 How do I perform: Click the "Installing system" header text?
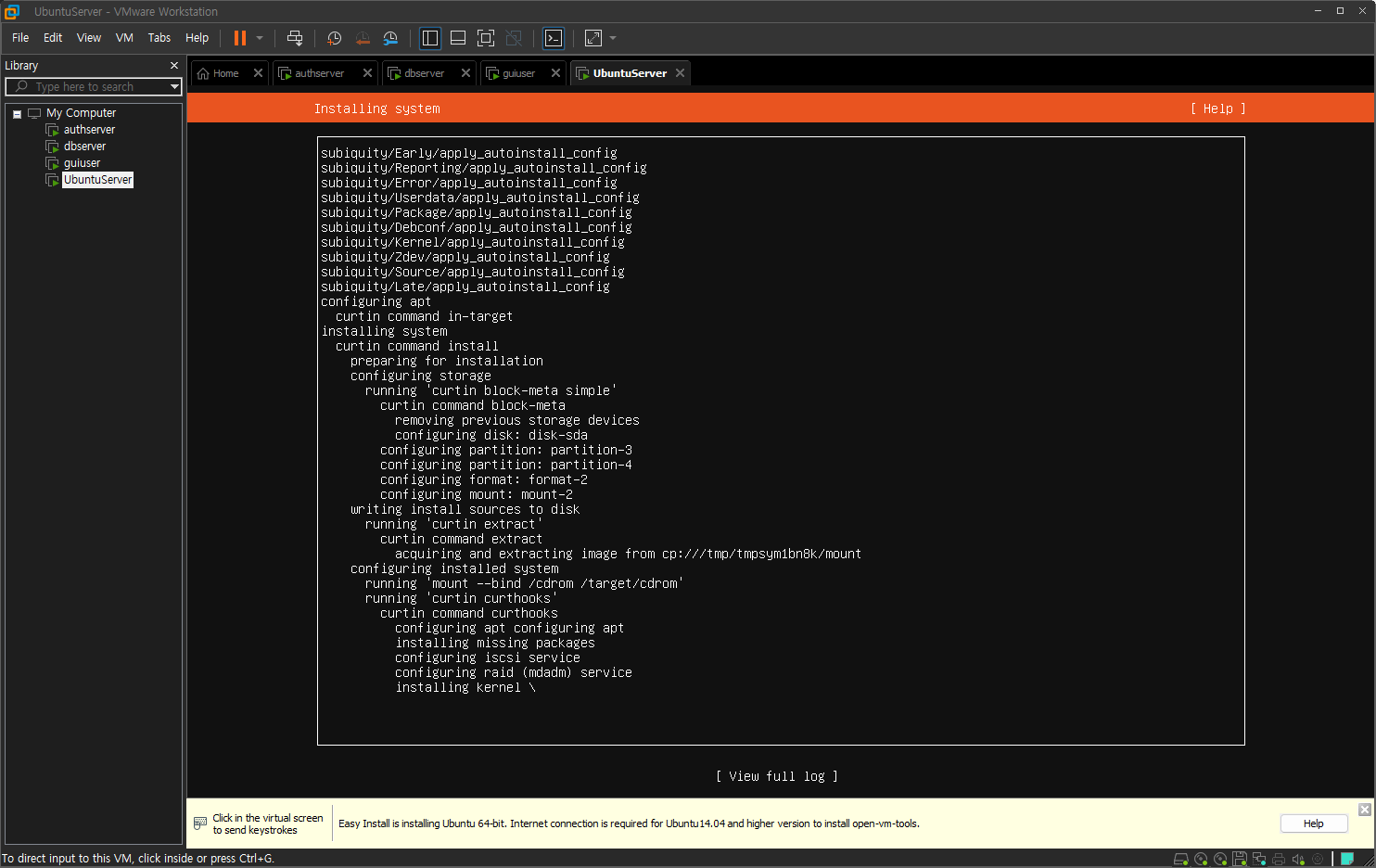376,108
